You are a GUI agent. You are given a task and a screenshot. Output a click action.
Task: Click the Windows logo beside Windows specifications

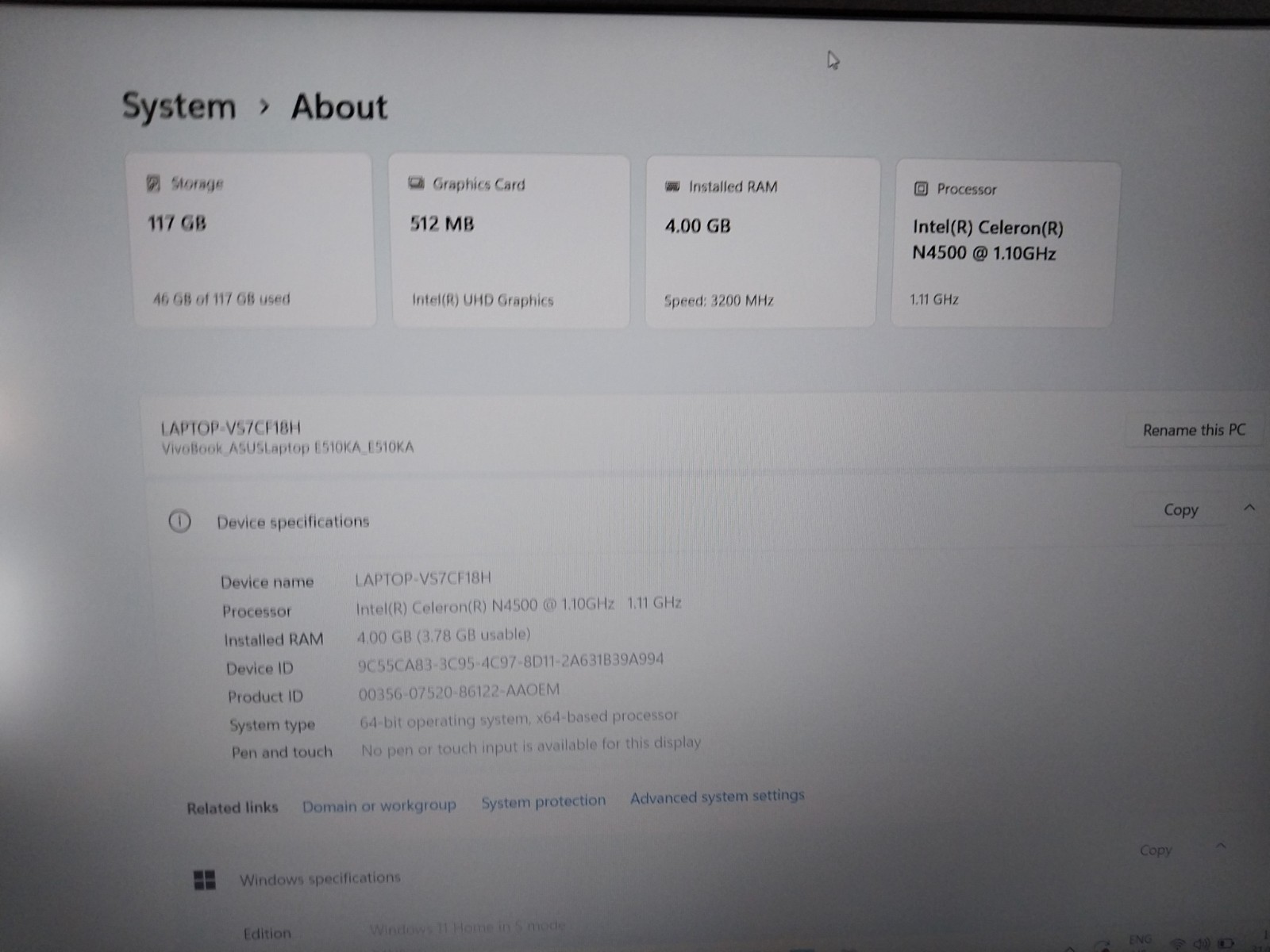(x=205, y=880)
